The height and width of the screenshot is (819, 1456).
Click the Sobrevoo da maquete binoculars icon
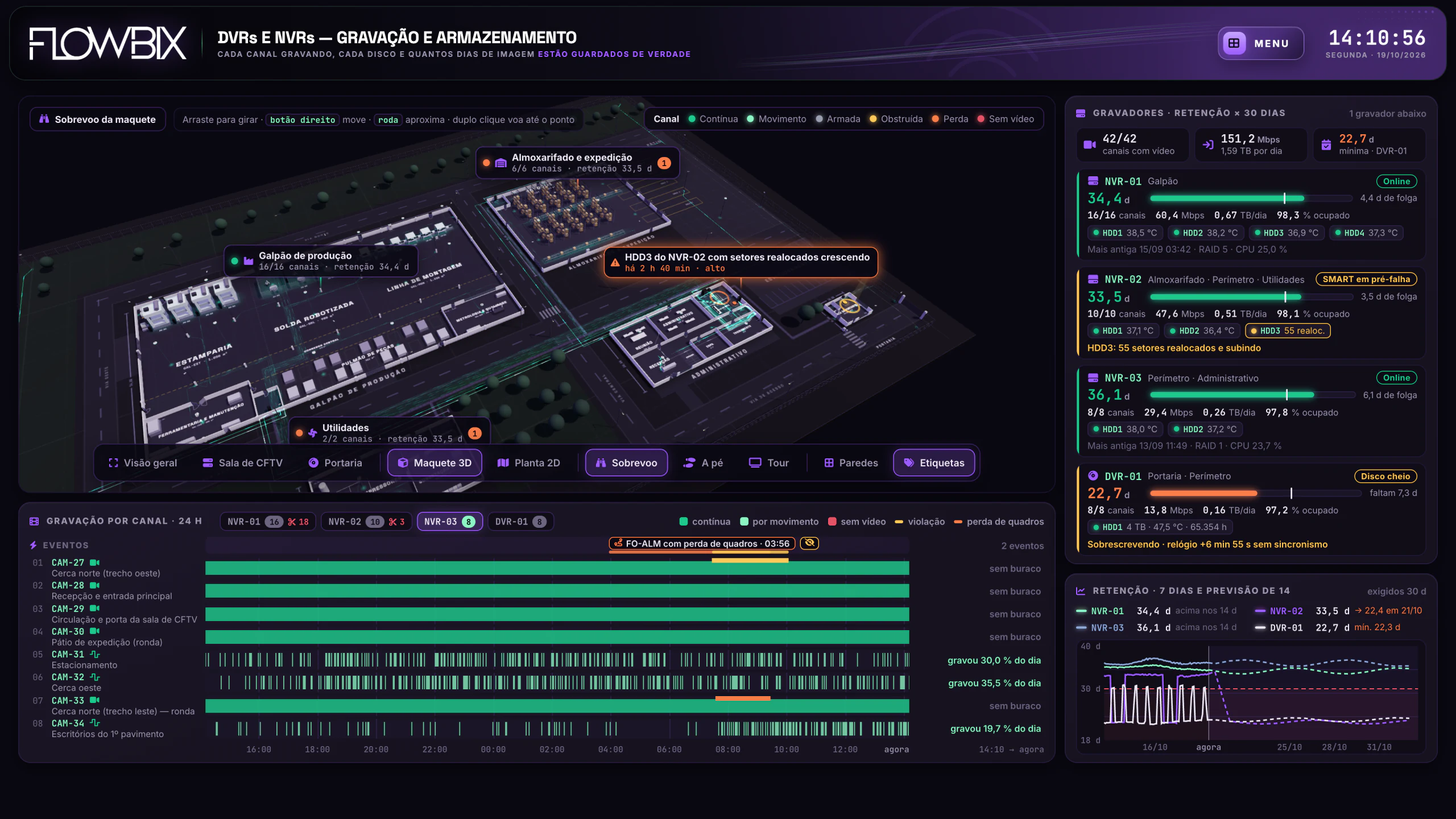(x=44, y=119)
